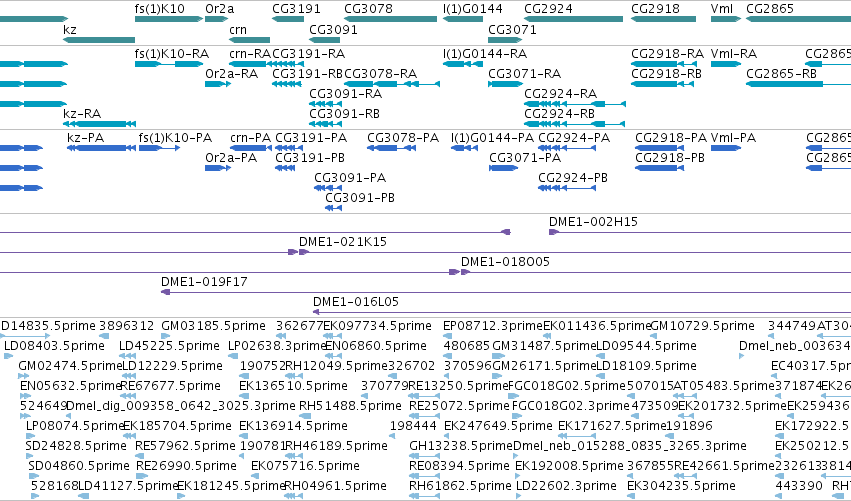Click the RH51488.5prime EST label
Image resolution: width=851 pixels, height=501 pixels.
[350, 406]
